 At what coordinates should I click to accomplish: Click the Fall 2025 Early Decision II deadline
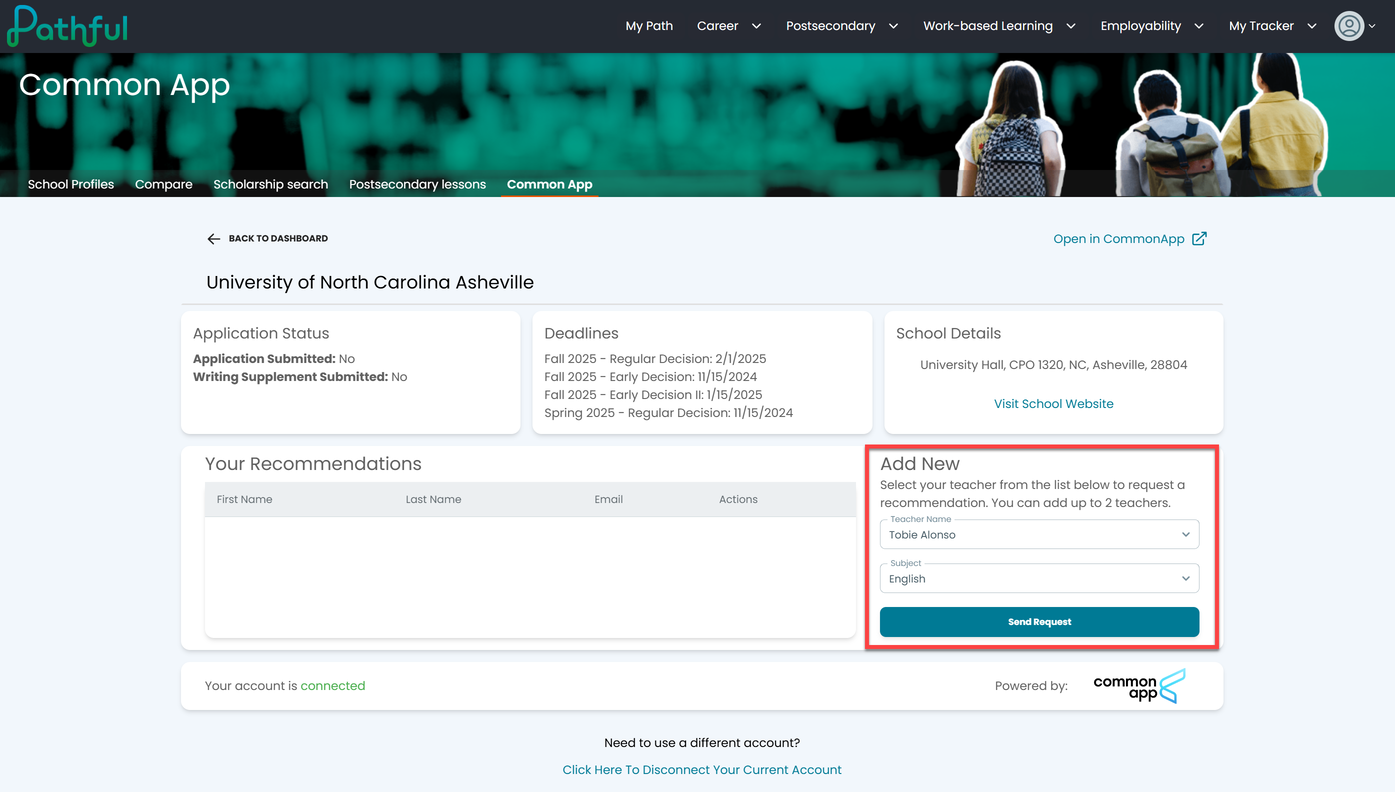[x=653, y=395]
